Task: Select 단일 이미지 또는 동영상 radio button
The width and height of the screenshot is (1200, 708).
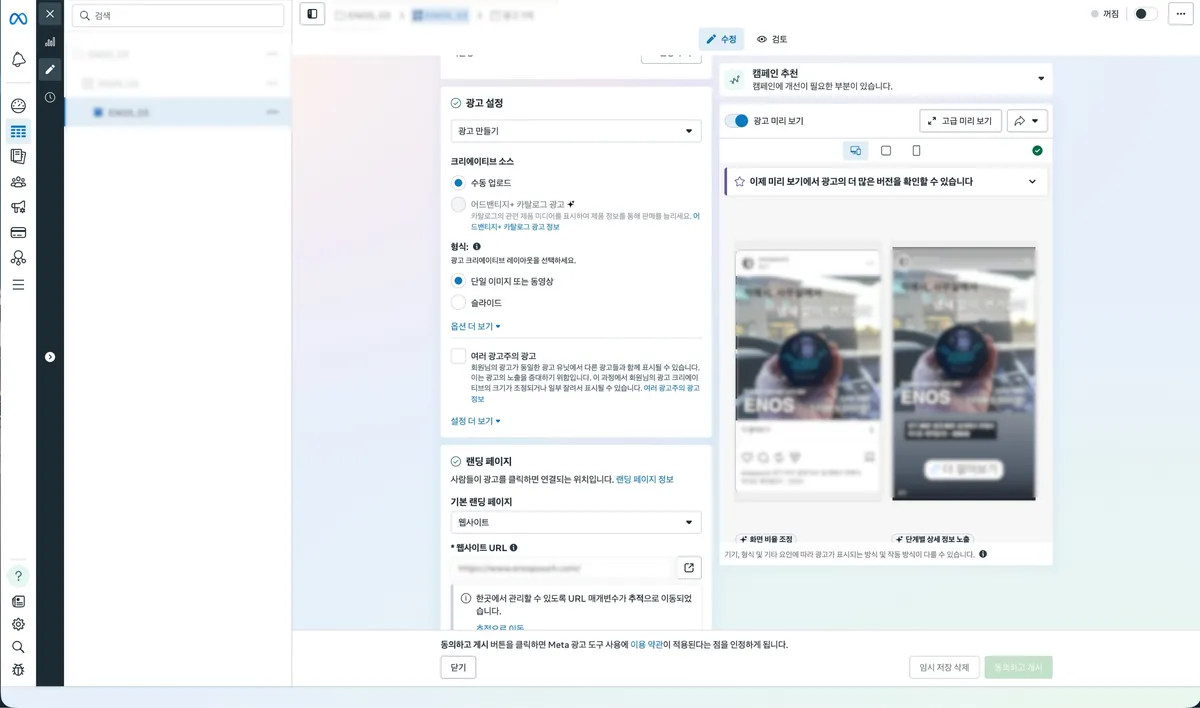Action: click(x=458, y=281)
